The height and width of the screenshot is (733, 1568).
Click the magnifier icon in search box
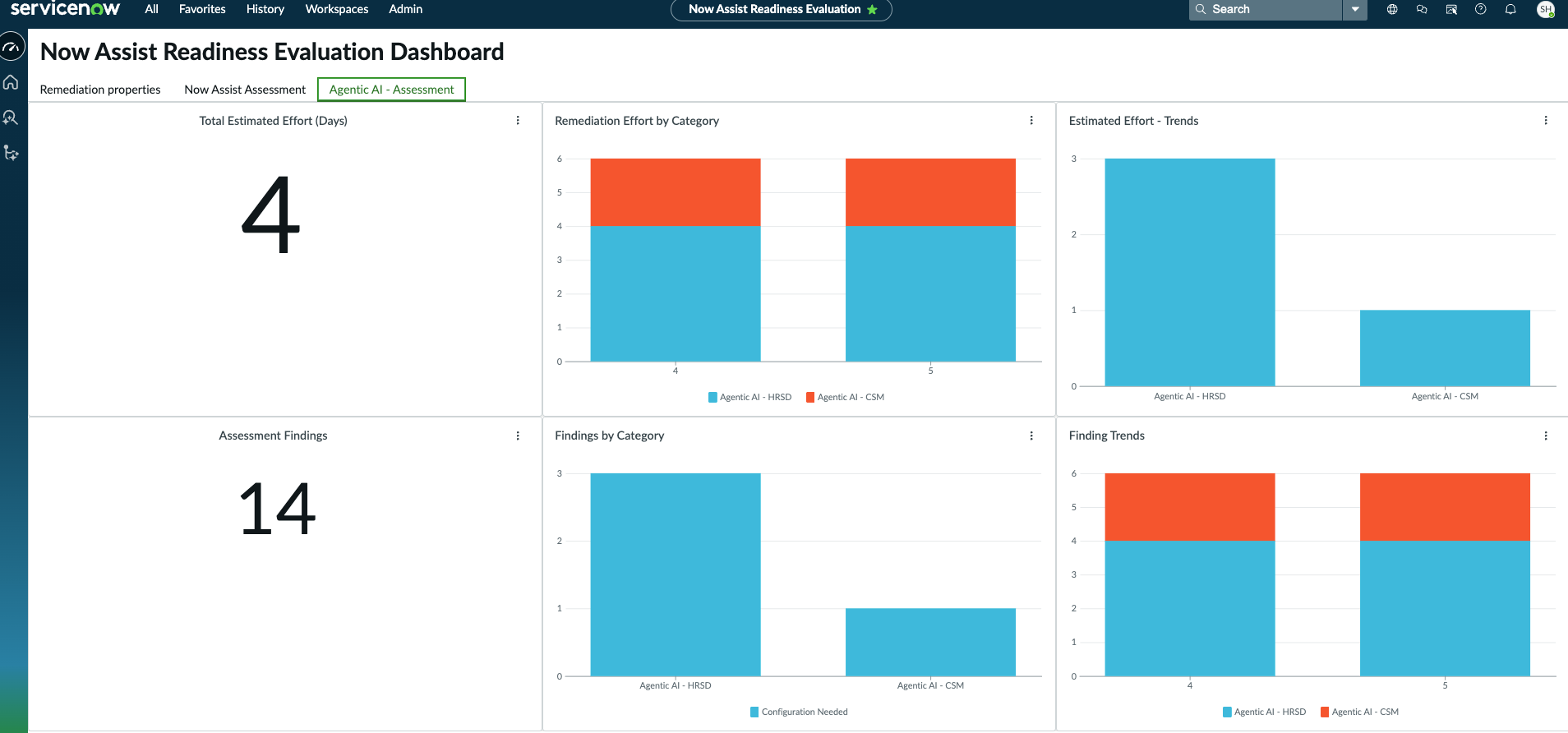point(1201,9)
